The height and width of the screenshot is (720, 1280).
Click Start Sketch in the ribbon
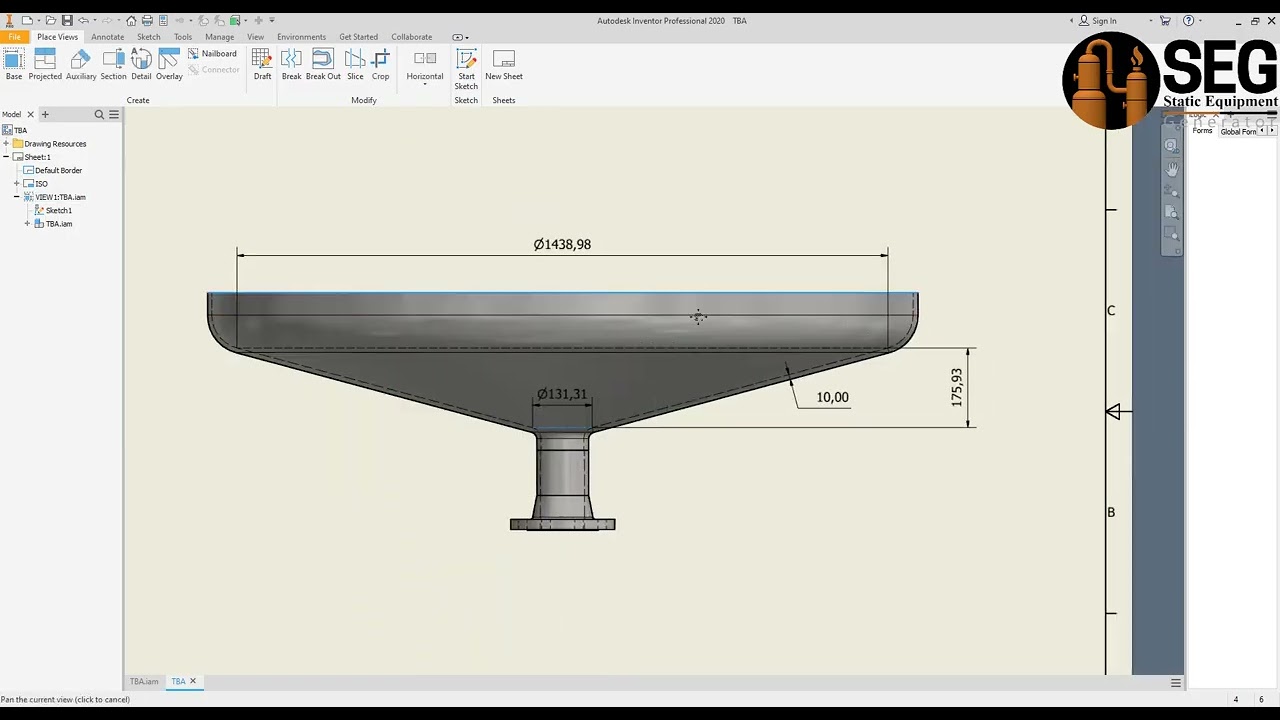click(x=466, y=69)
